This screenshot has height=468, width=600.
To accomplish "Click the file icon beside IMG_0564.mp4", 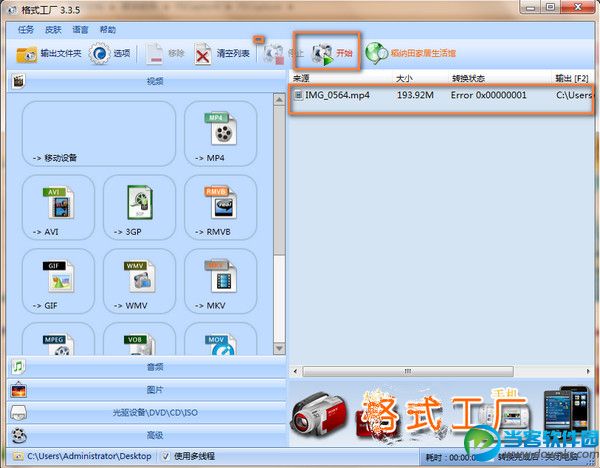I will 298,95.
